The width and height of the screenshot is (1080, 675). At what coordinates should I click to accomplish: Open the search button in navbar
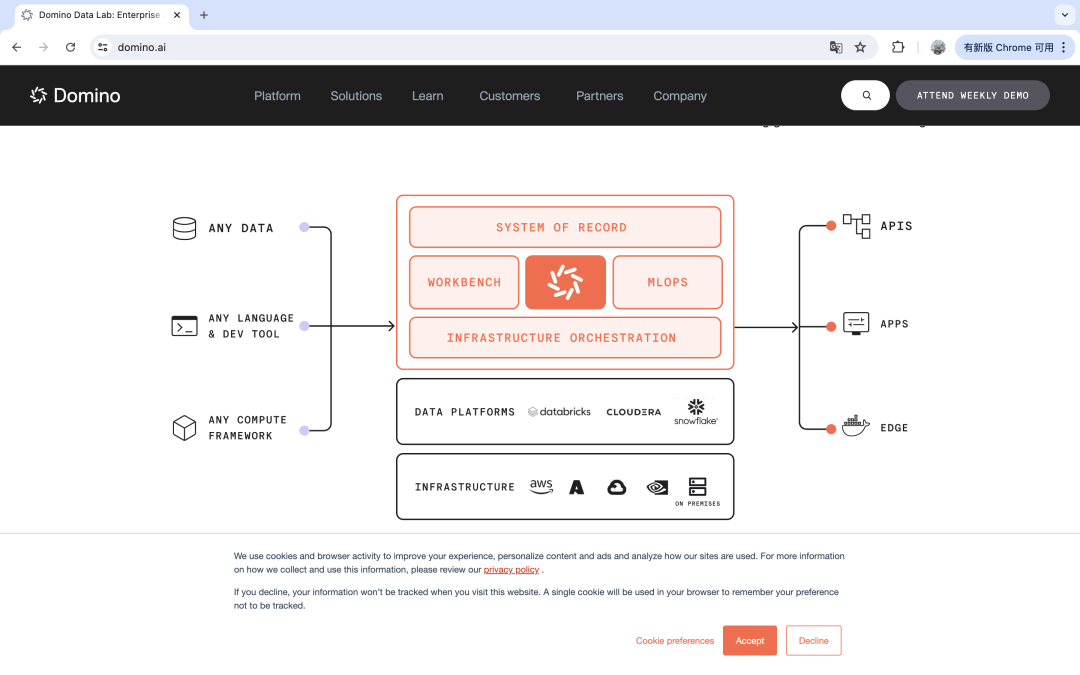tap(866, 95)
